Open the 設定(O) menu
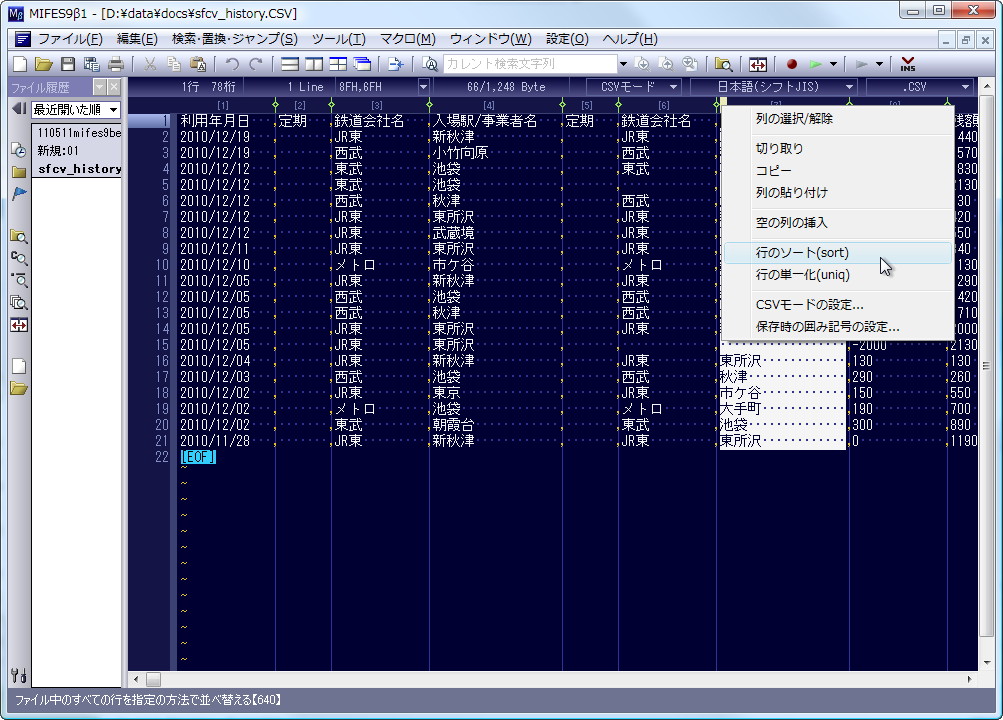The image size is (1003, 720). tap(567, 39)
